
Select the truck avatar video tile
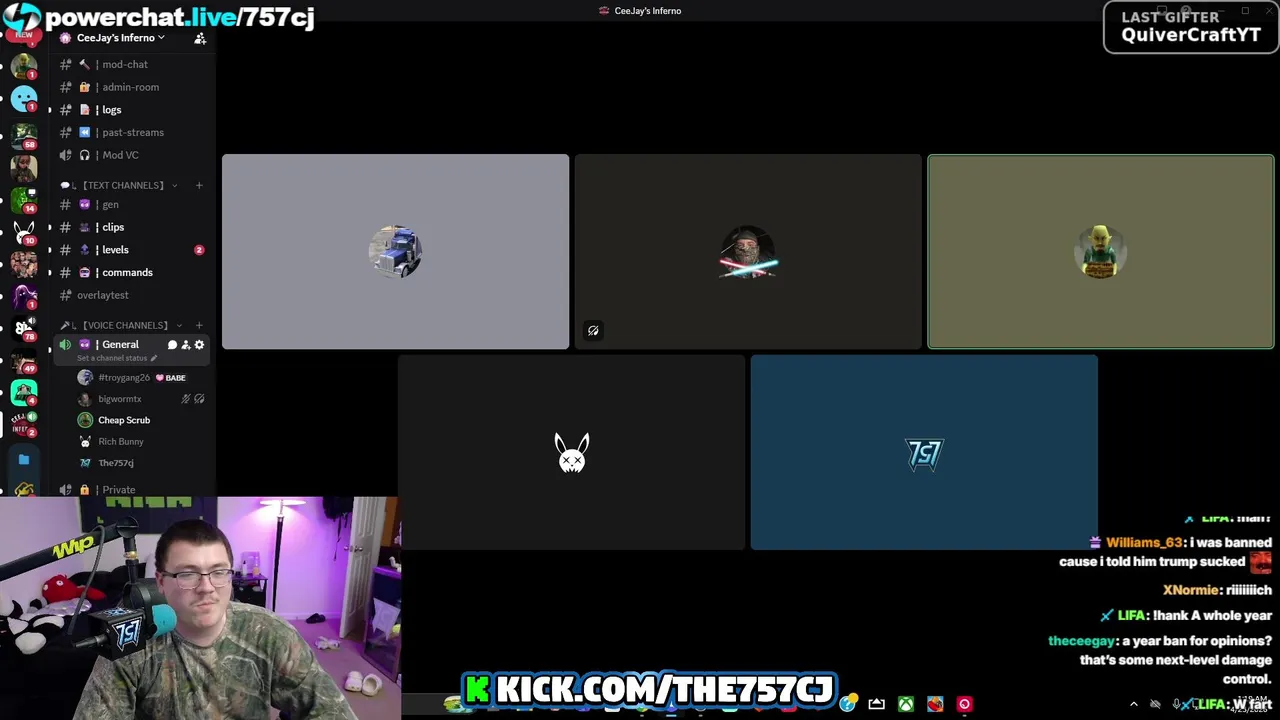coord(395,252)
